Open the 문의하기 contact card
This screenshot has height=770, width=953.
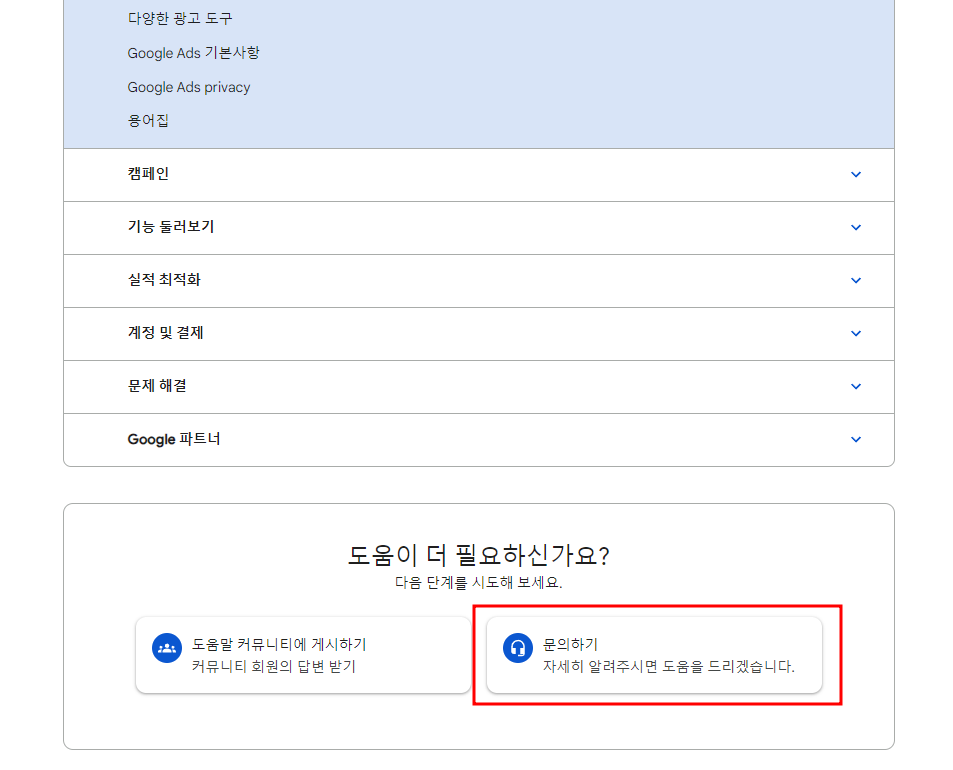[655, 655]
